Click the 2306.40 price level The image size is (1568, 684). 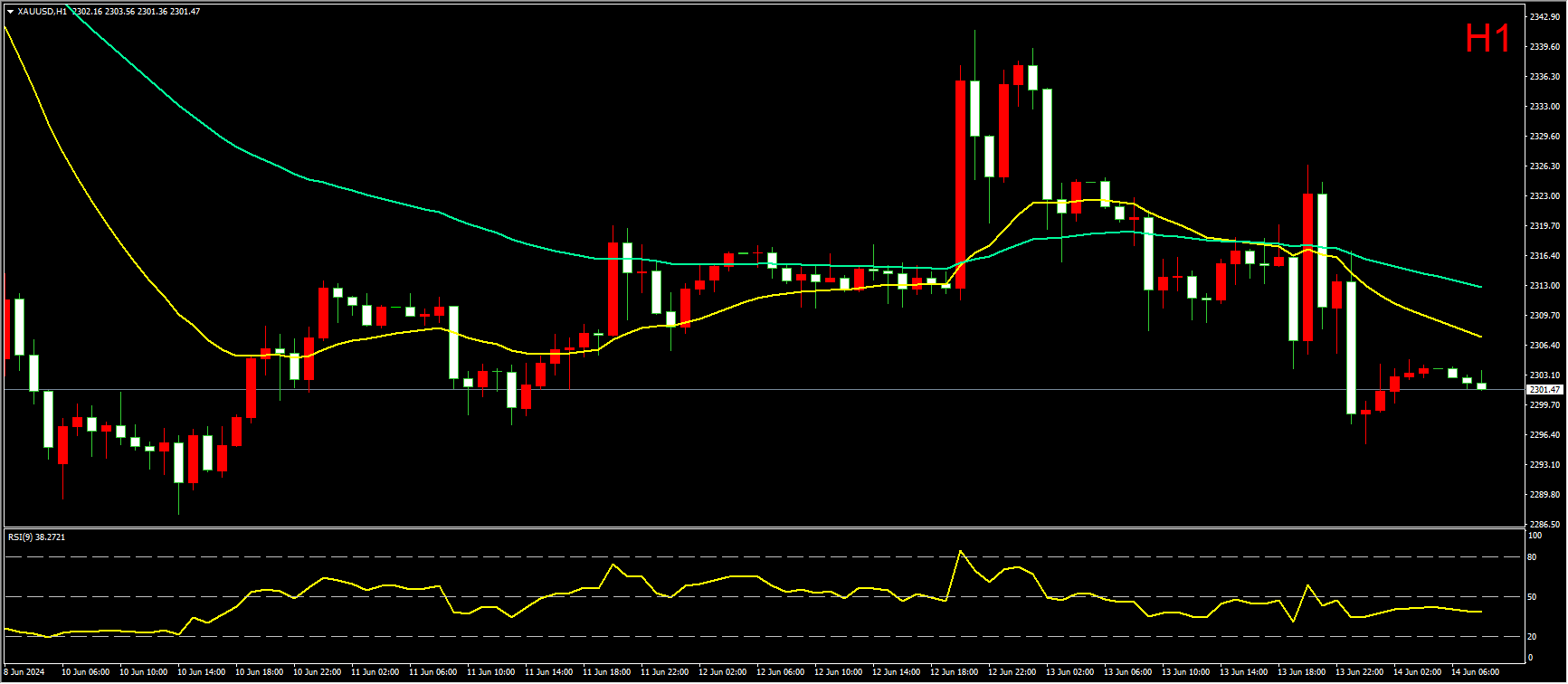click(1544, 346)
